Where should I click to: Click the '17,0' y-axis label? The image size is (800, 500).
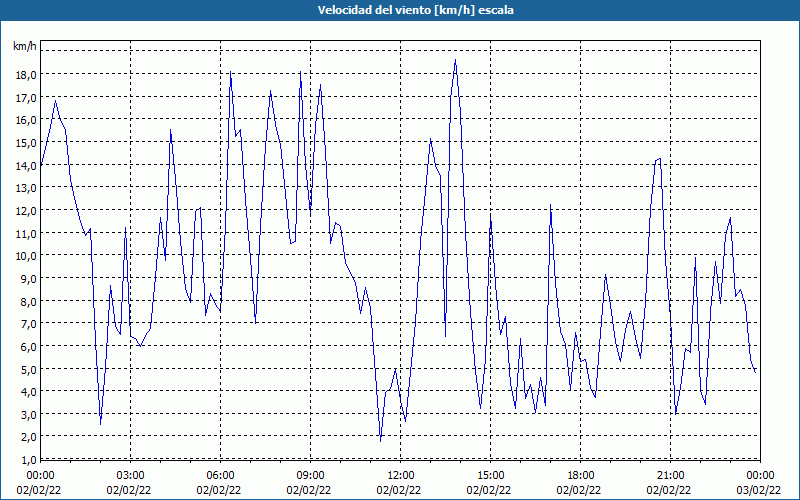[x=27, y=97]
